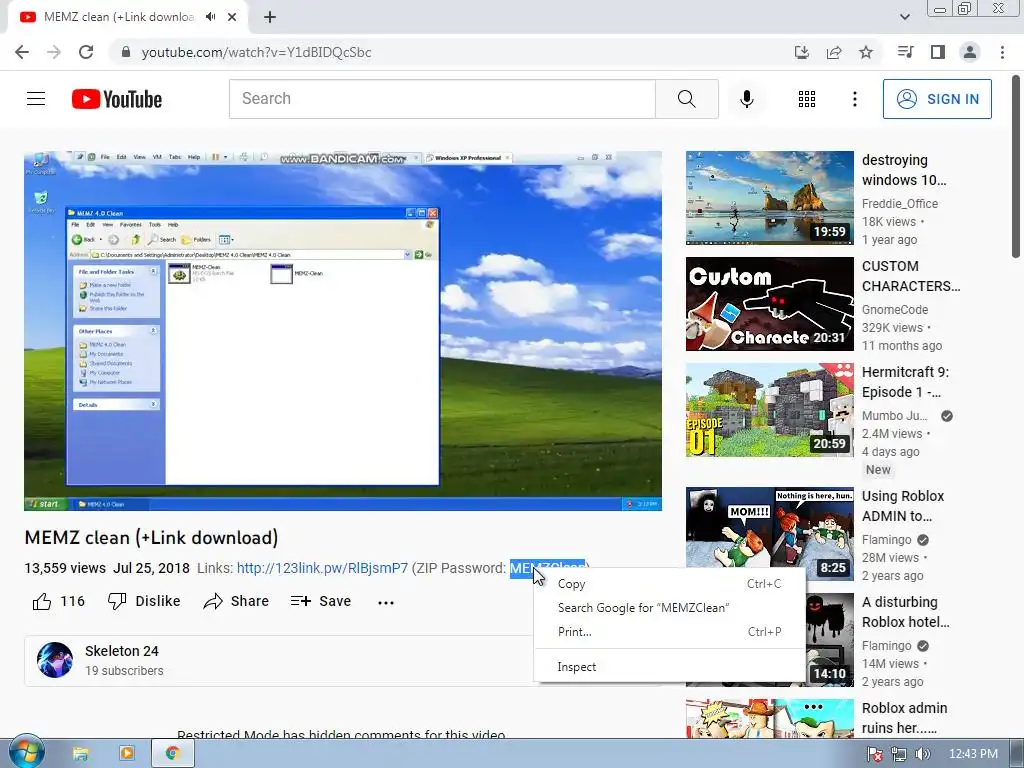The width and height of the screenshot is (1024, 768).
Task: Open Windows Explorer from the taskbar
Action: [x=80, y=754]
